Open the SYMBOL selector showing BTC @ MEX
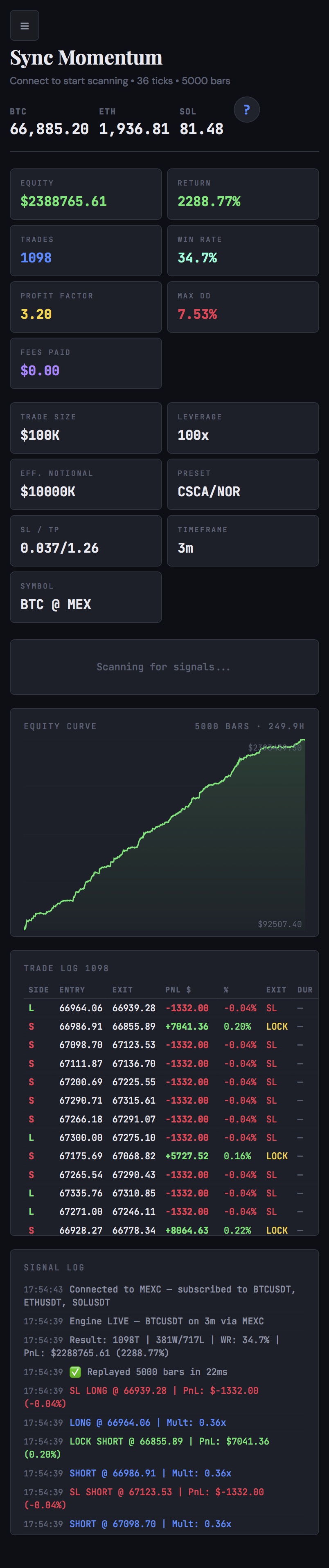Viewport: 329px width, 1568px height. [85, 597]
